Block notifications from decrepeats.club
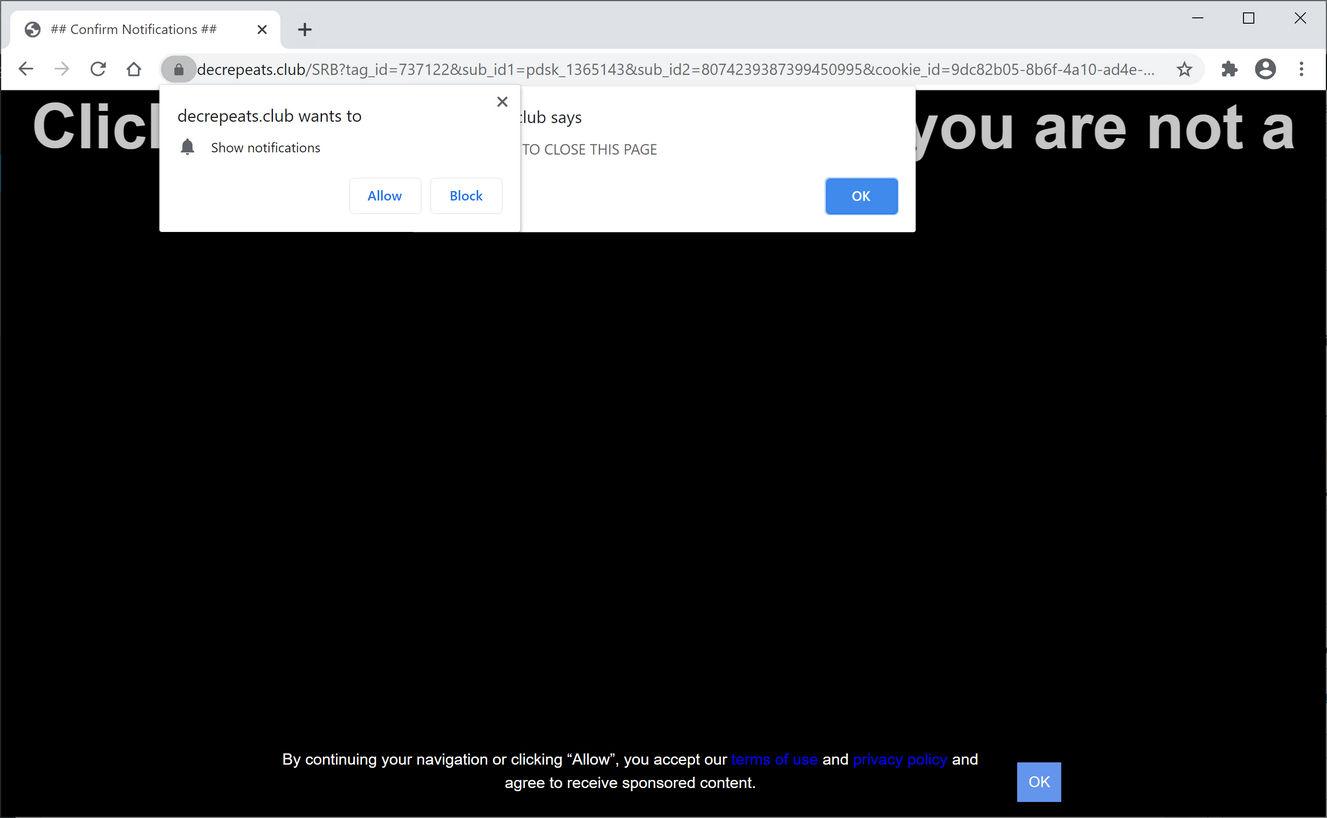1327x818 pixels. [x=465, y=195]
